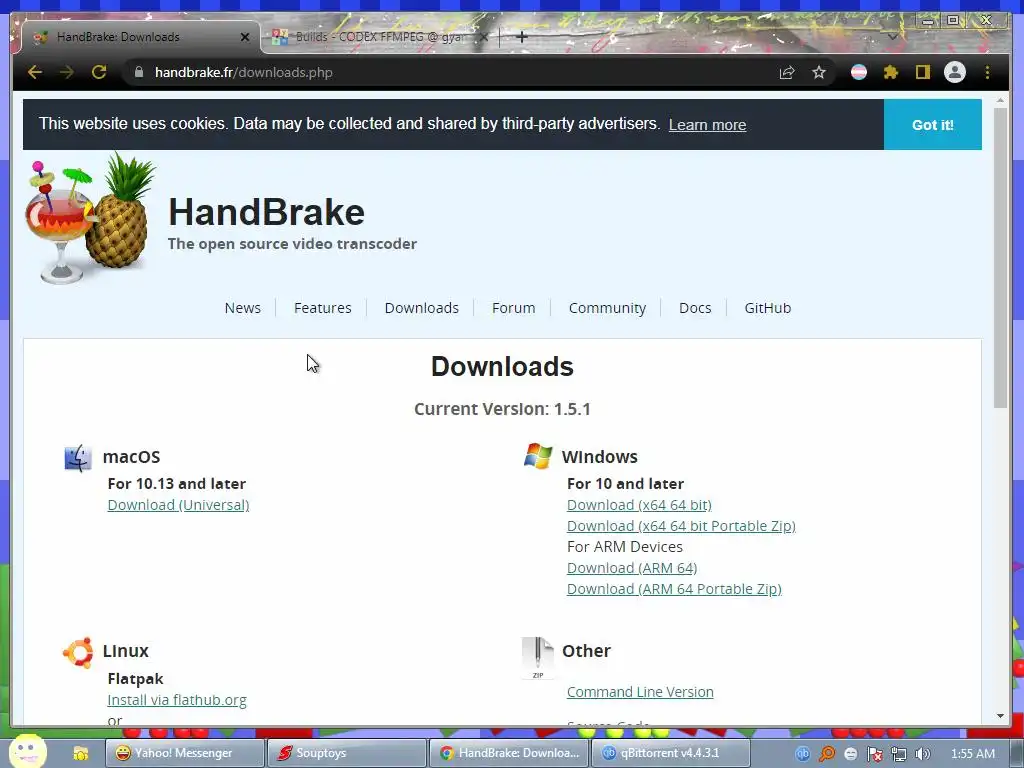Image resolution: width=1024 pixels, height=768 pixels.
Task: Bookmark this page with the star icon
Action: click(819, 72)
